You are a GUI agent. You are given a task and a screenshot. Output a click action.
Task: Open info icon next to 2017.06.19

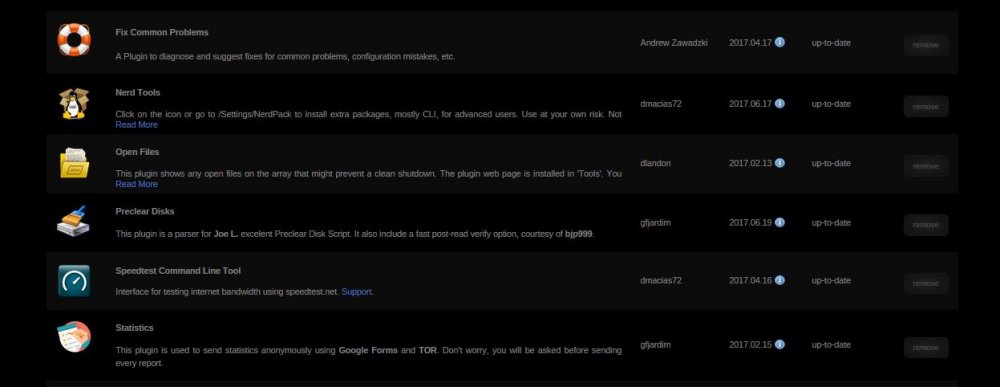(x=779, y=222)
